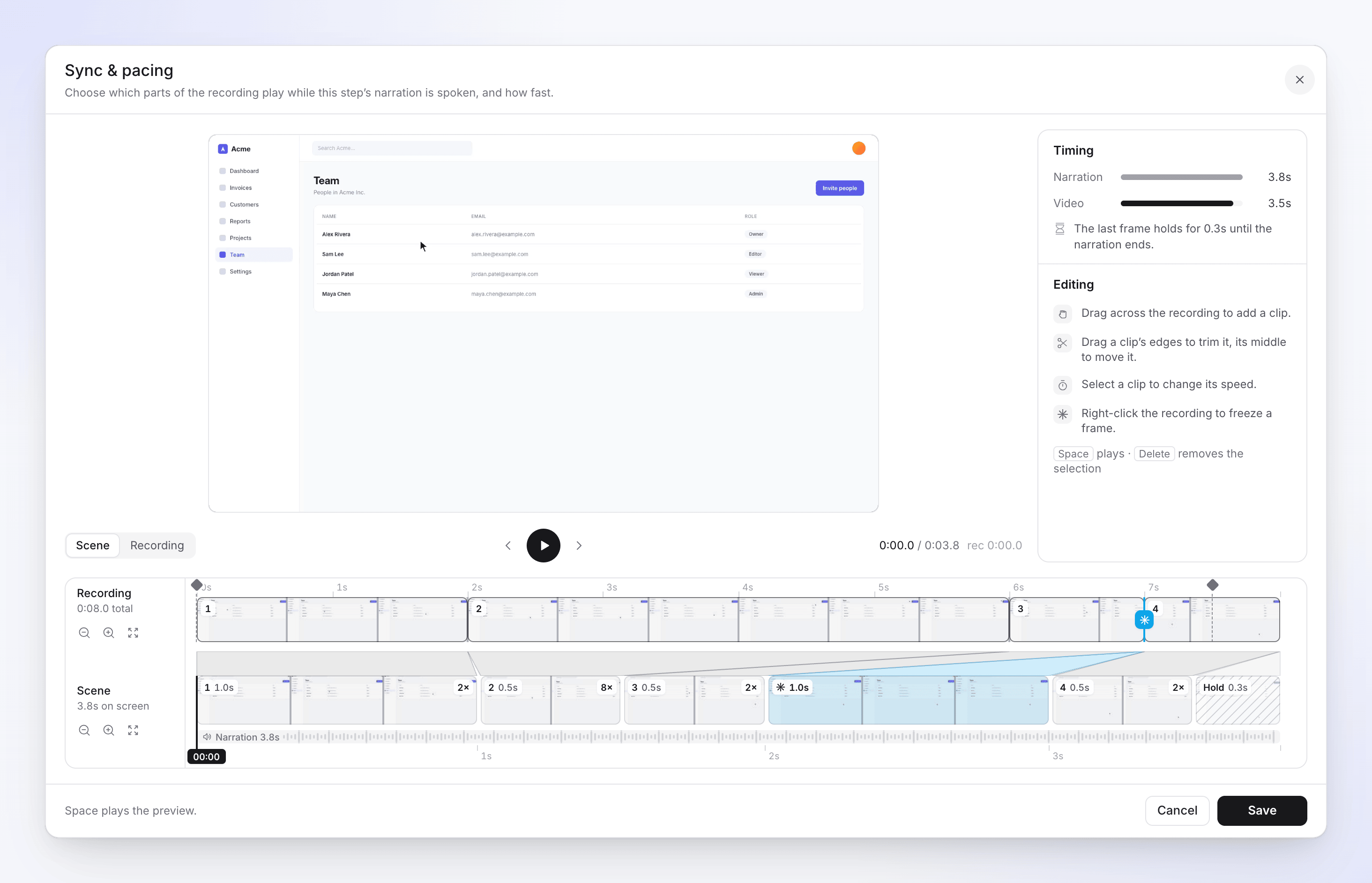Select the Hold 0.3s segment
Screen dimensions: 1372x883
click(1238, 700)
